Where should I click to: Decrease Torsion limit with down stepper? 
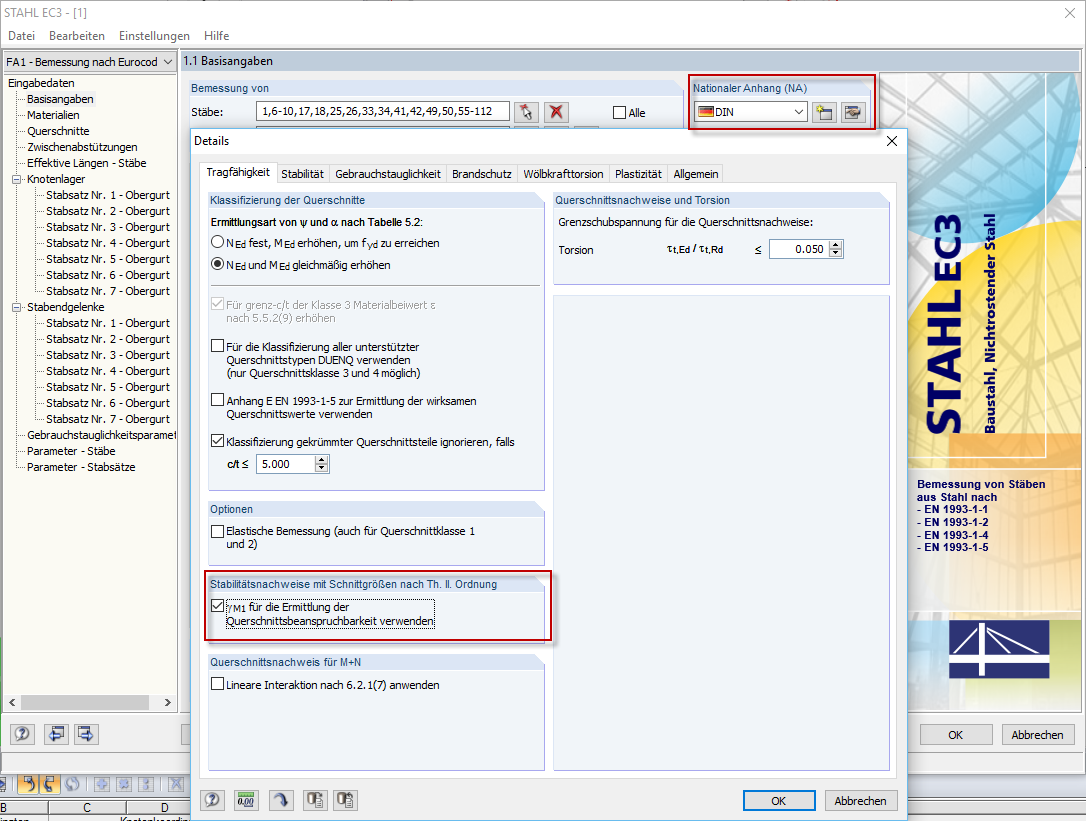click(x=836, y=254)
